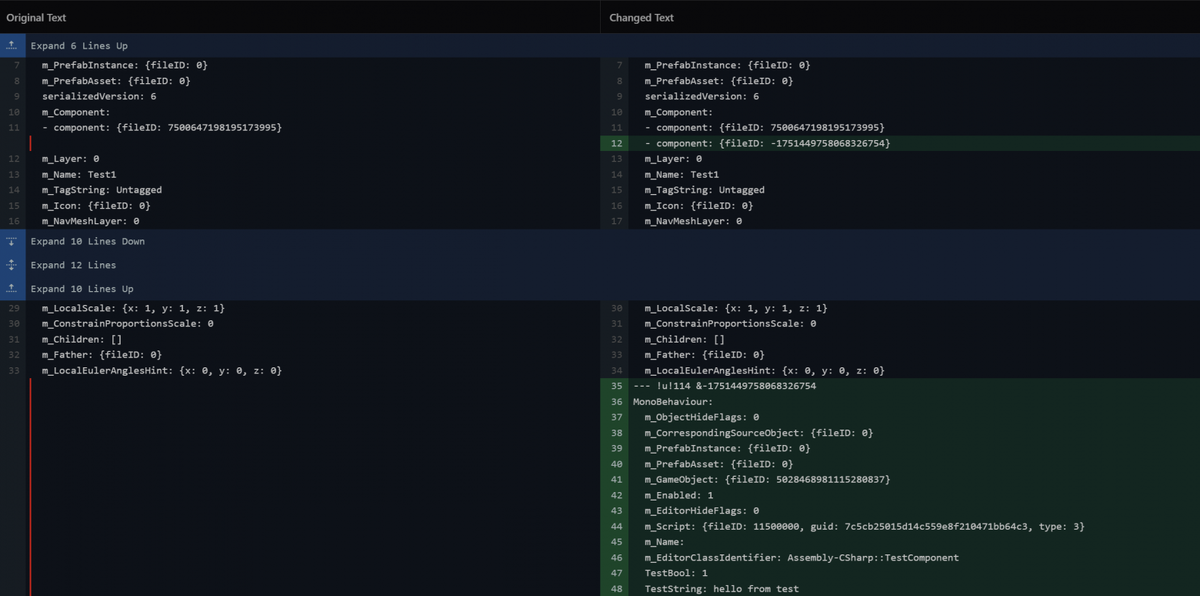Click 'm_Icon: {fileID: 0}' in Changed pane
This screenshot has width=1200, height=596.
[x=699, y=206]
